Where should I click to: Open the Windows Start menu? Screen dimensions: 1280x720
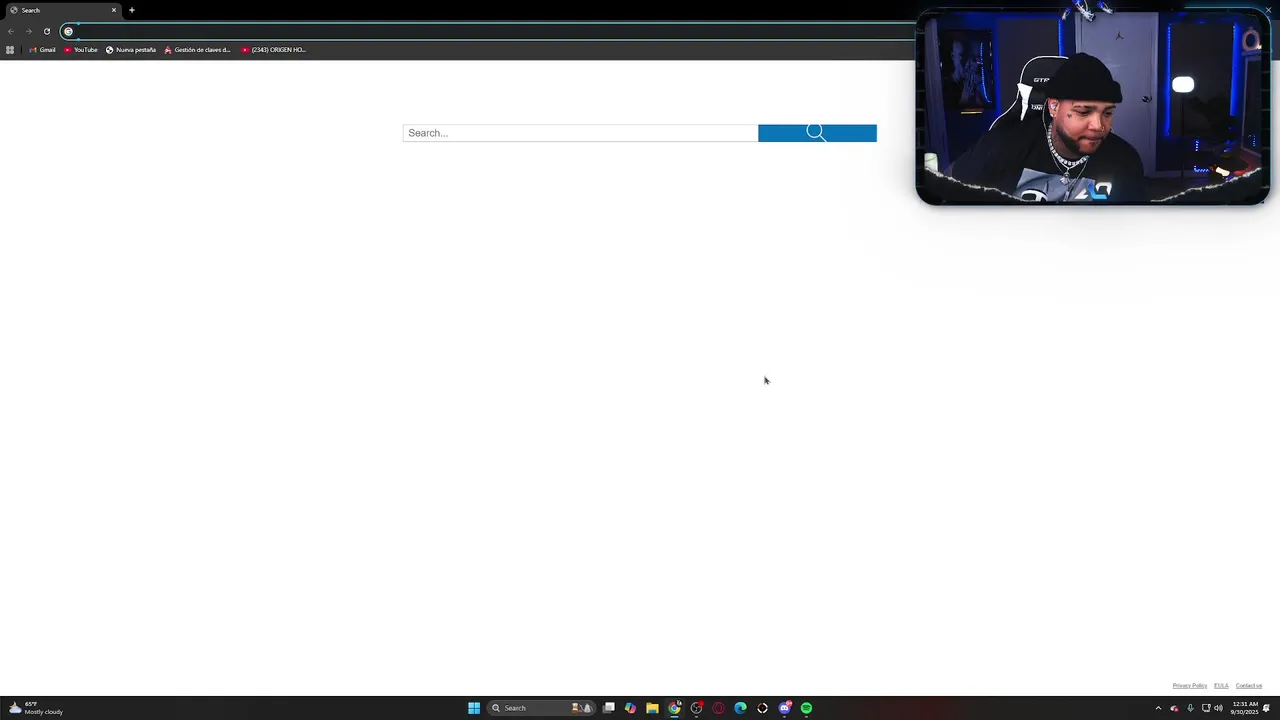click(474, 708)
